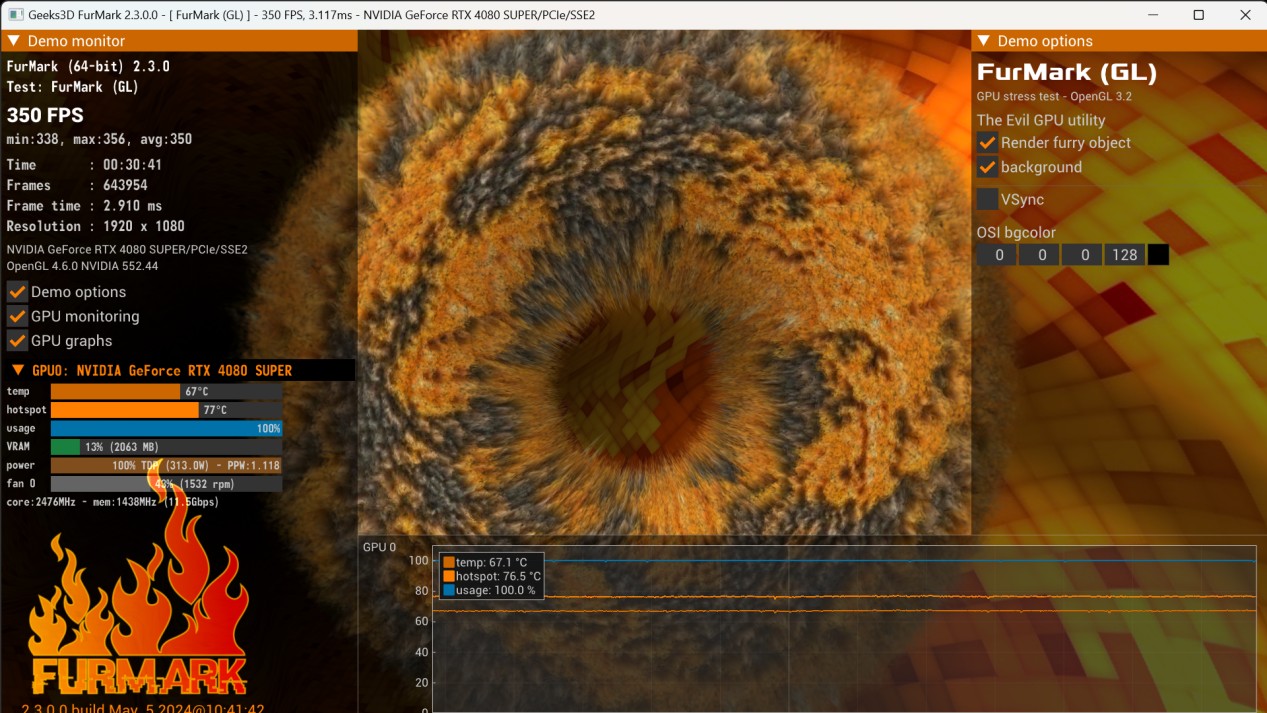Click the fan 0 rpm bar
This screenshot has width=1267, height=713.
[166, 484]
